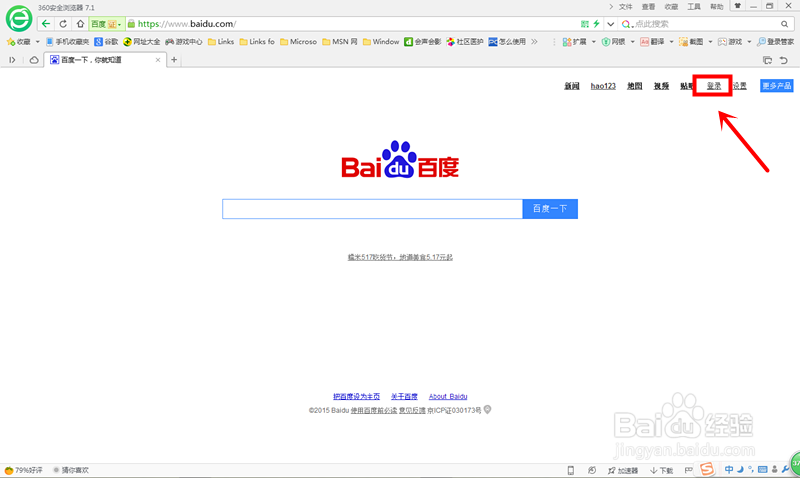
Task: Open the 谷歌 bookmark
Action: (x=106, y=42)
